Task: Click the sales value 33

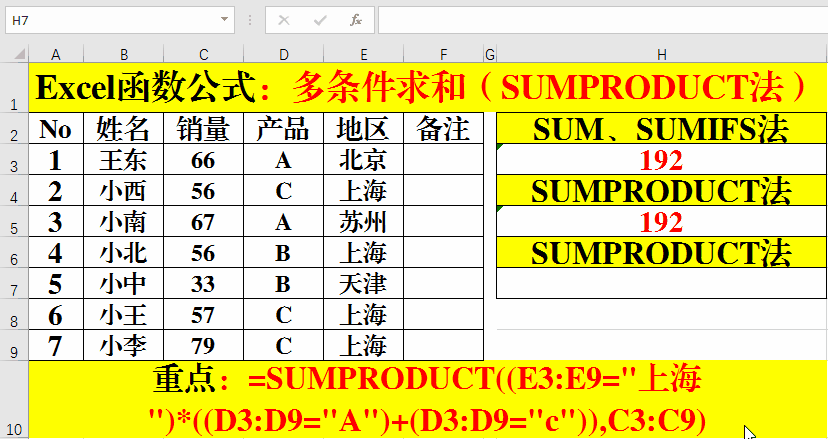Action: (204, 283)
